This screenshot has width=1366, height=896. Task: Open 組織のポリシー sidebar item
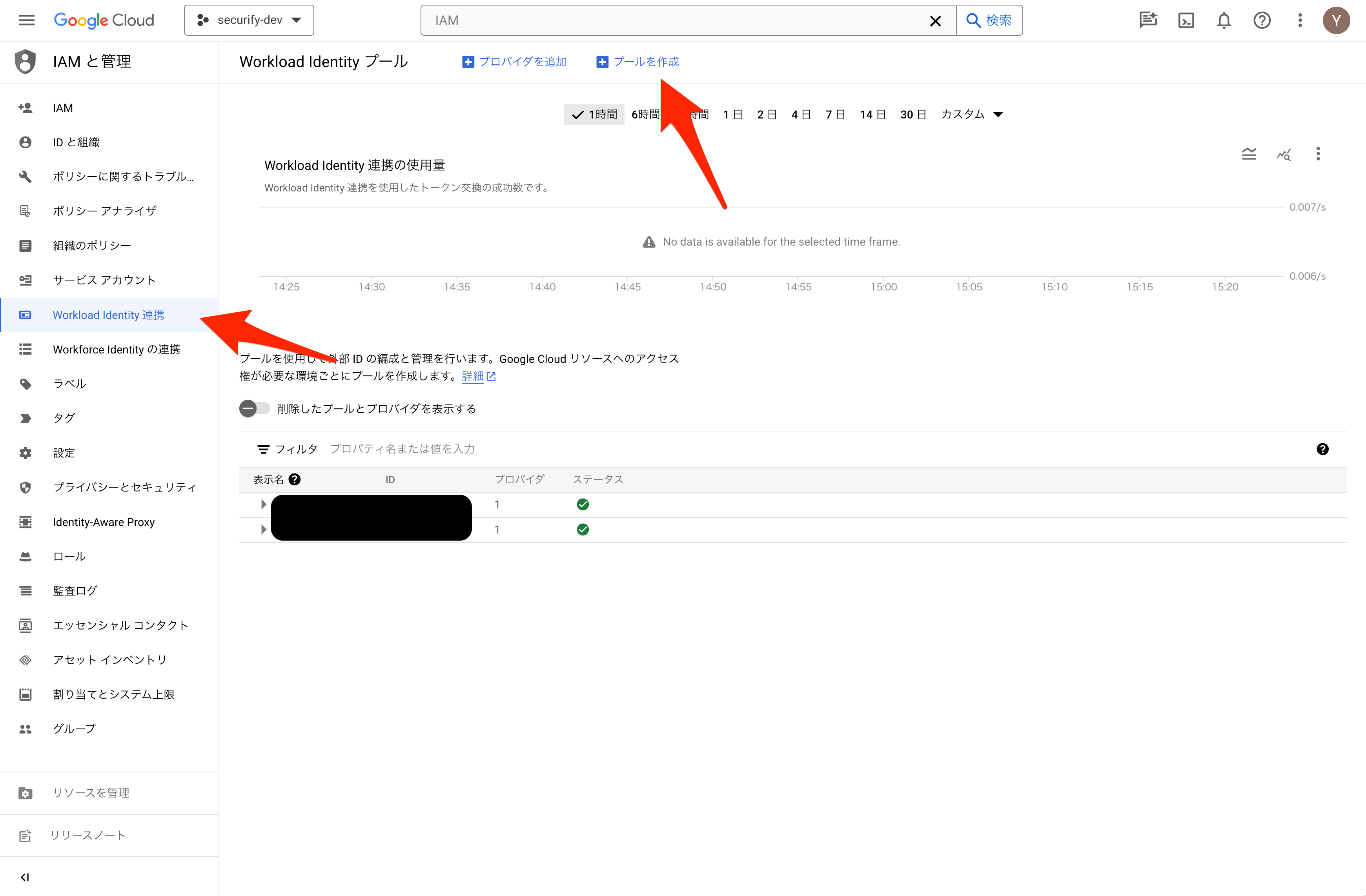coord(109,246)
